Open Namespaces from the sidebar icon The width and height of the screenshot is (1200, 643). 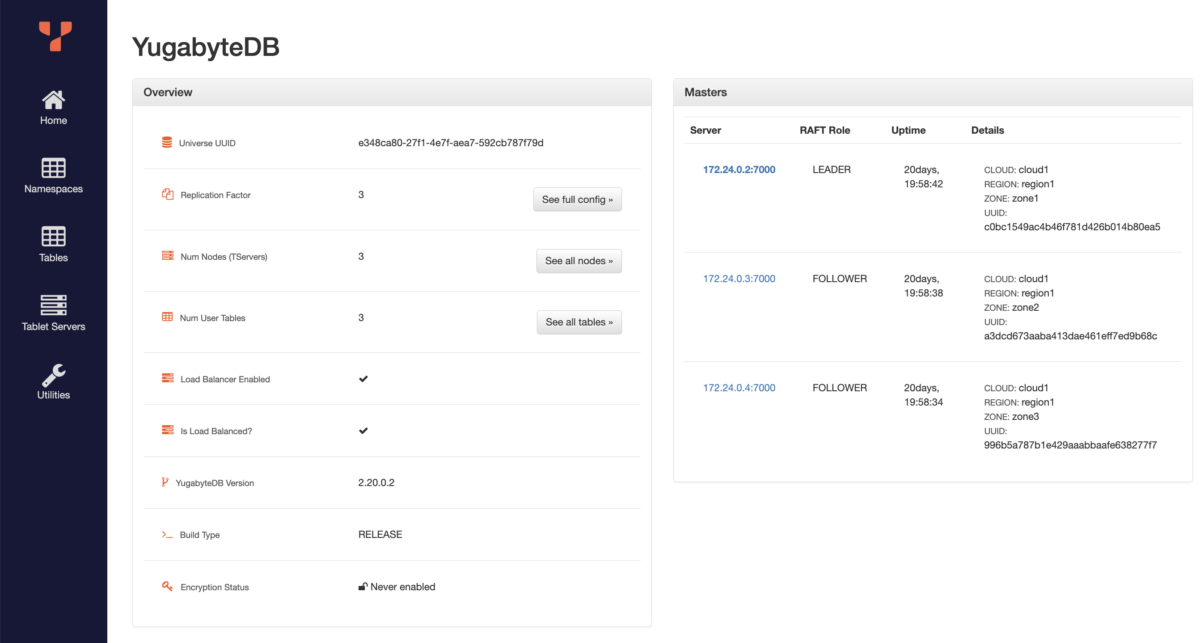click(52, 166)
